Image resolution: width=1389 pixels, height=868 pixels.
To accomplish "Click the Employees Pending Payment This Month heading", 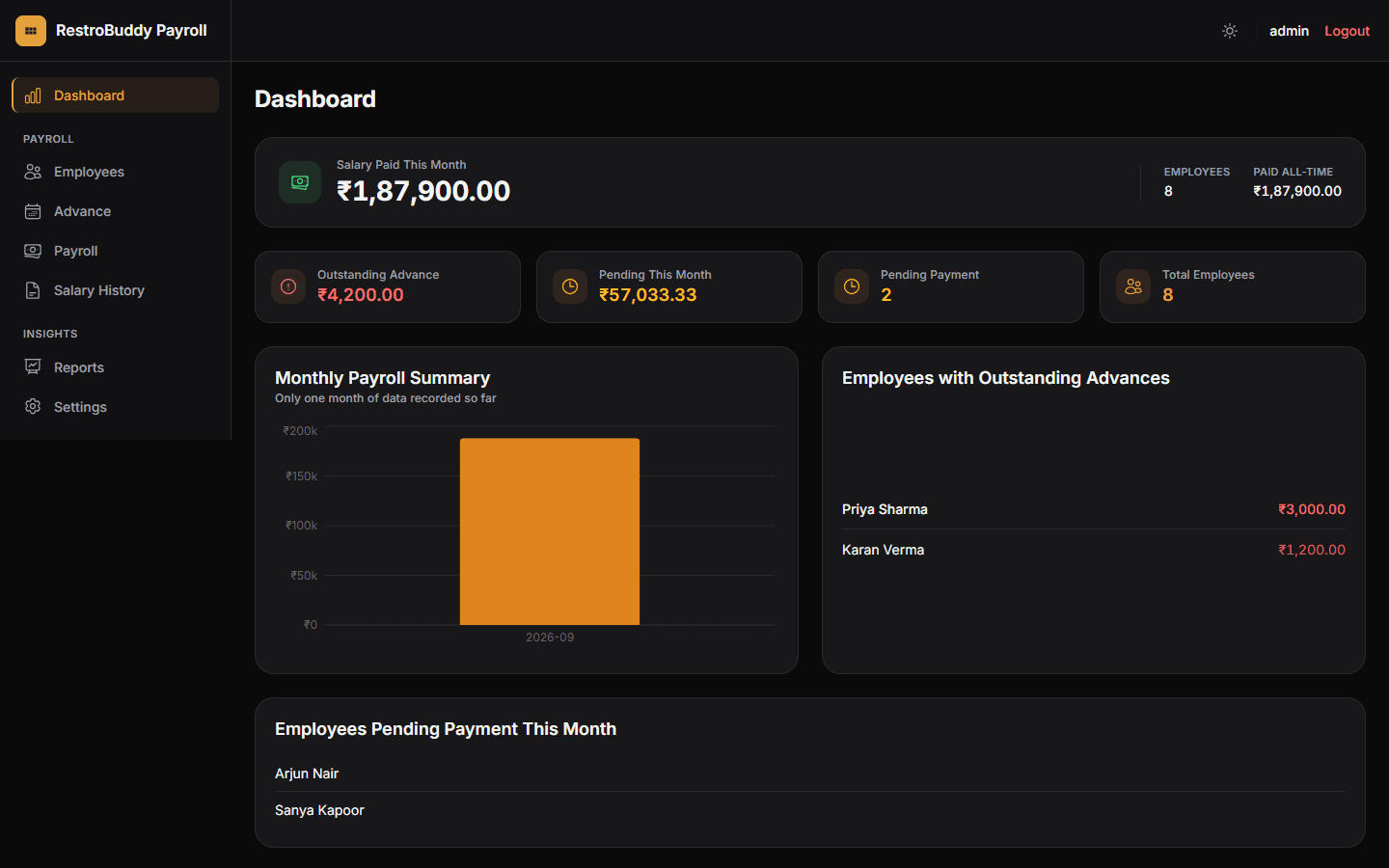I will (446, 729).
